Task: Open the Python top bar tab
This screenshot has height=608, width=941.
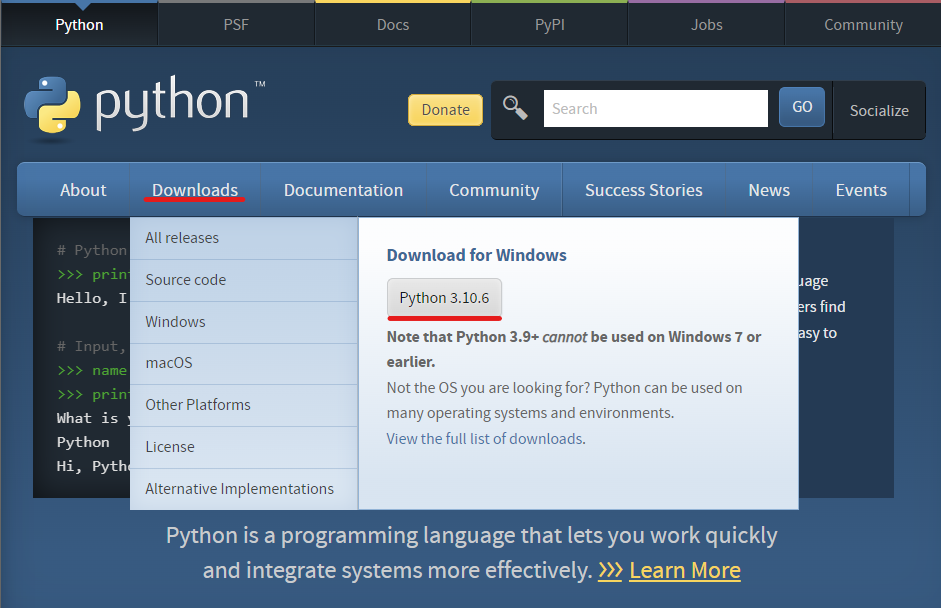Action: point(79,25)
